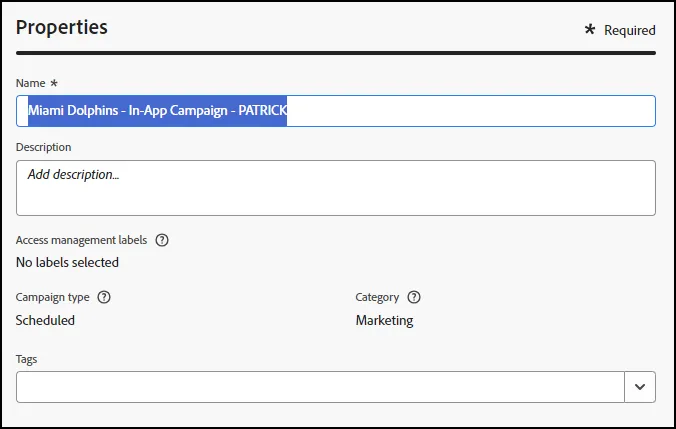The image size is (676, 429).
Task: Click the 'Name' field label
Action: tap(31, 83)
